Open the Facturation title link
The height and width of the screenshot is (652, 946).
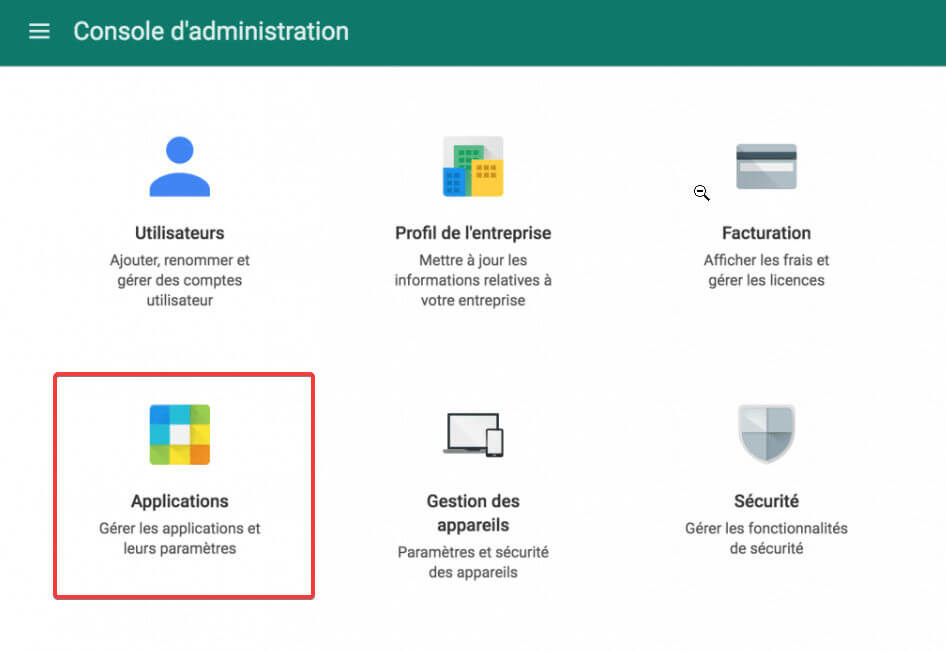766,233
